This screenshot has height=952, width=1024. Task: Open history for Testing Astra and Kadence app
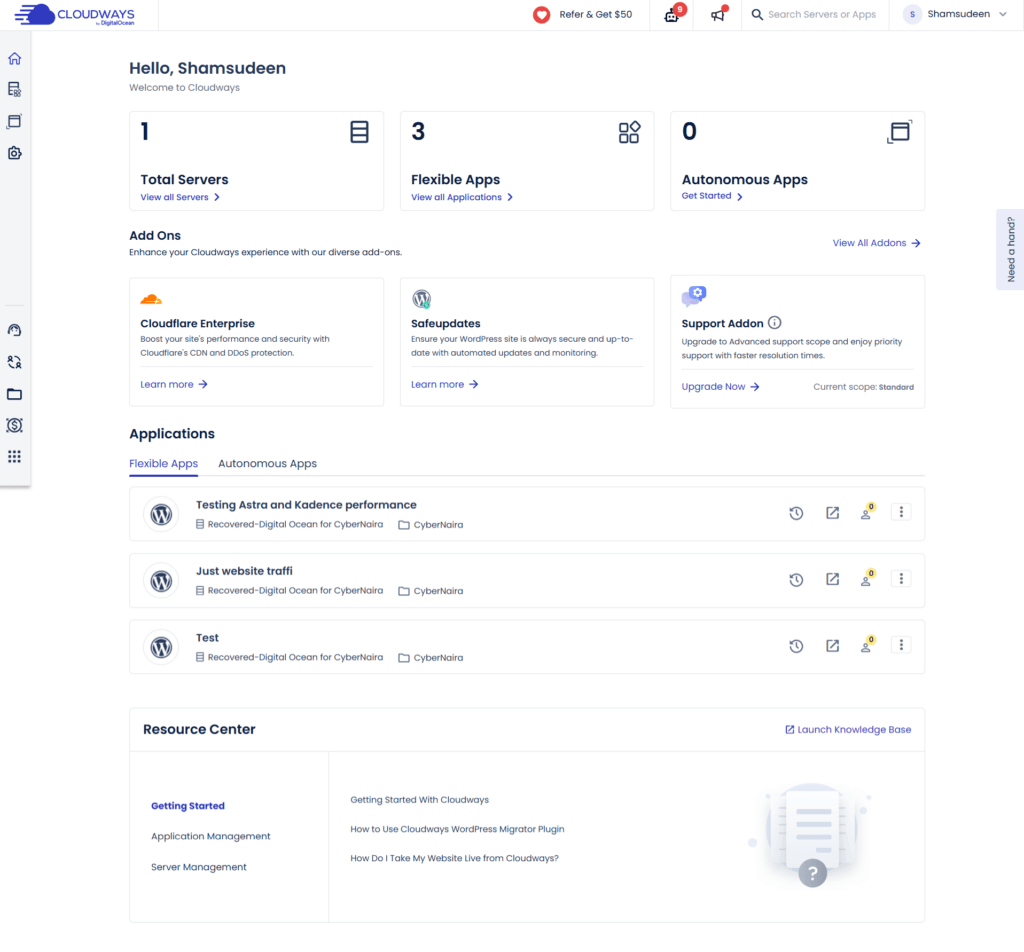point(796,513)
